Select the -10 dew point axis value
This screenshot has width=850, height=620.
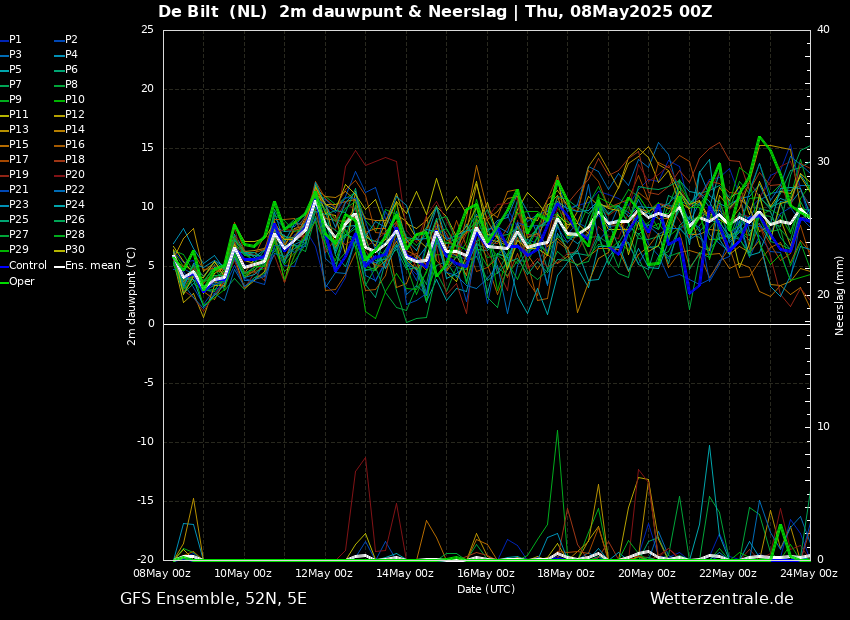click(x=145, y=442)
